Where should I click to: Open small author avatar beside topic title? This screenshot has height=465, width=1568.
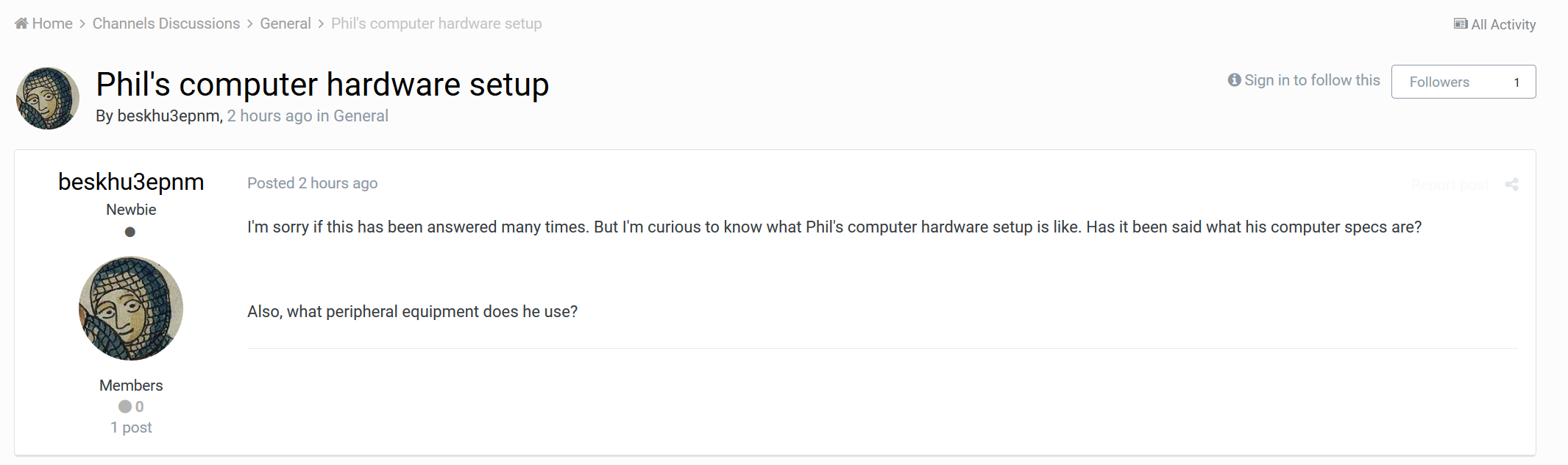[x=48, y=99]
